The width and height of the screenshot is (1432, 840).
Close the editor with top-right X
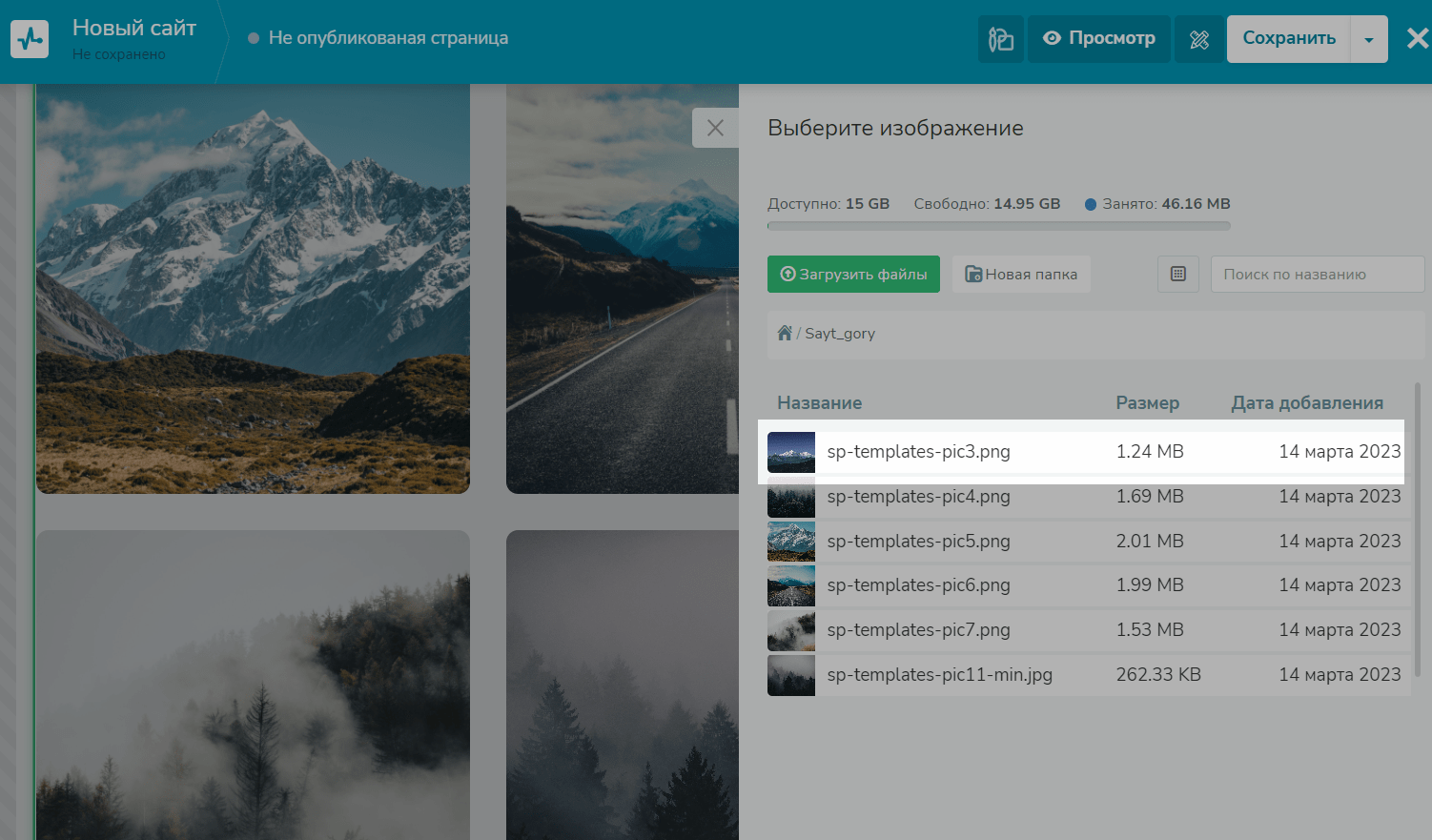click(1418, 38)
